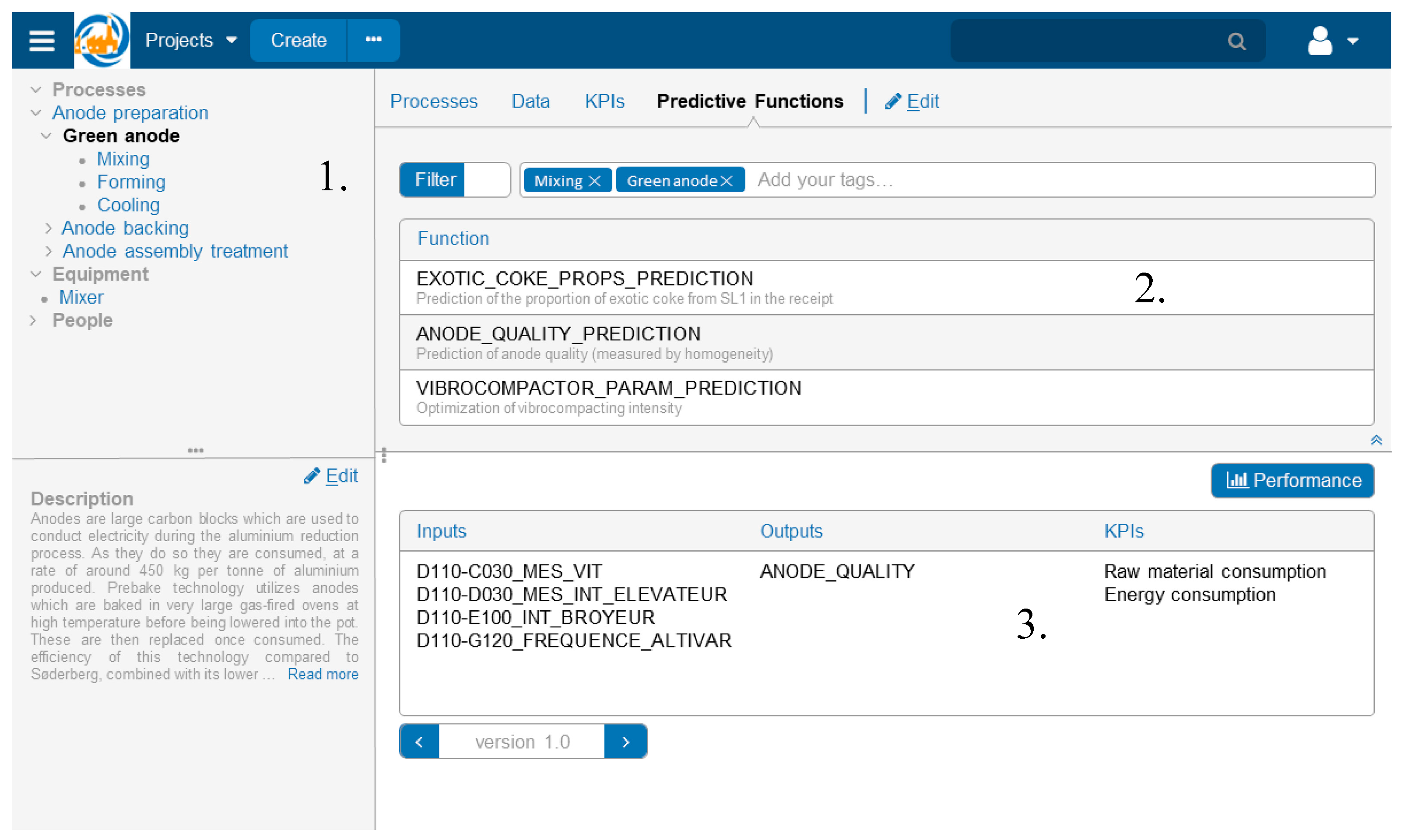Click the three-dots more button beside Create
This screenshot has width=1404, height=840.
(373, 40)
